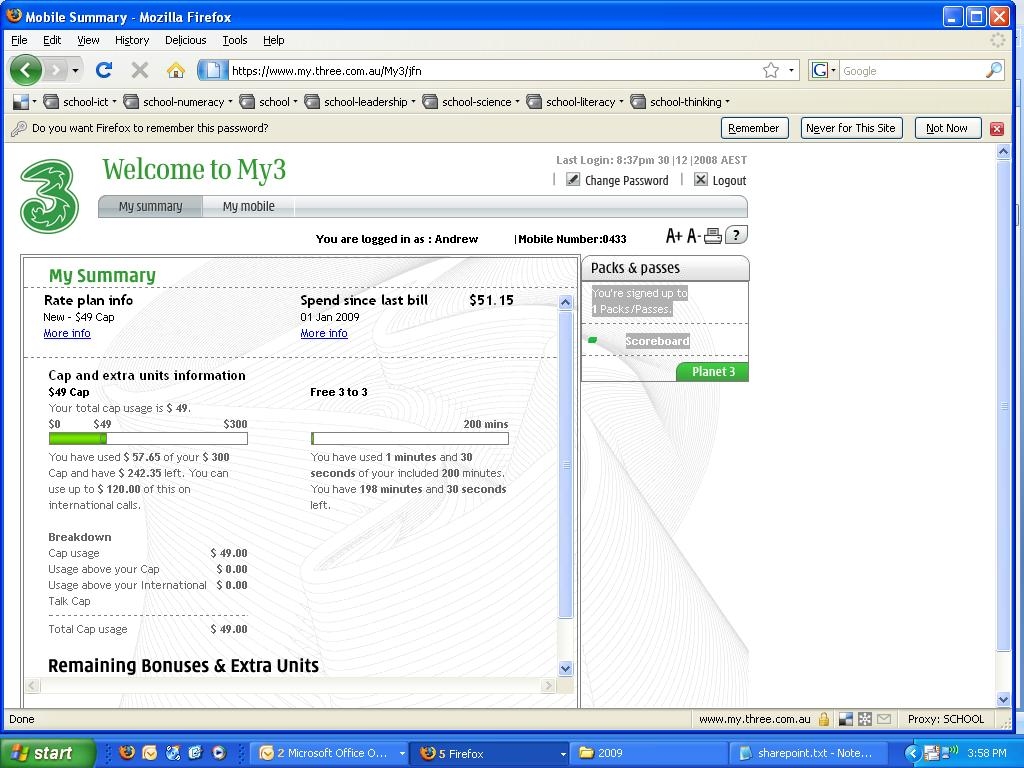1024x768 pixels.
Task: Open the plain 'school' bookmark folder
Action: pos(268,102)
